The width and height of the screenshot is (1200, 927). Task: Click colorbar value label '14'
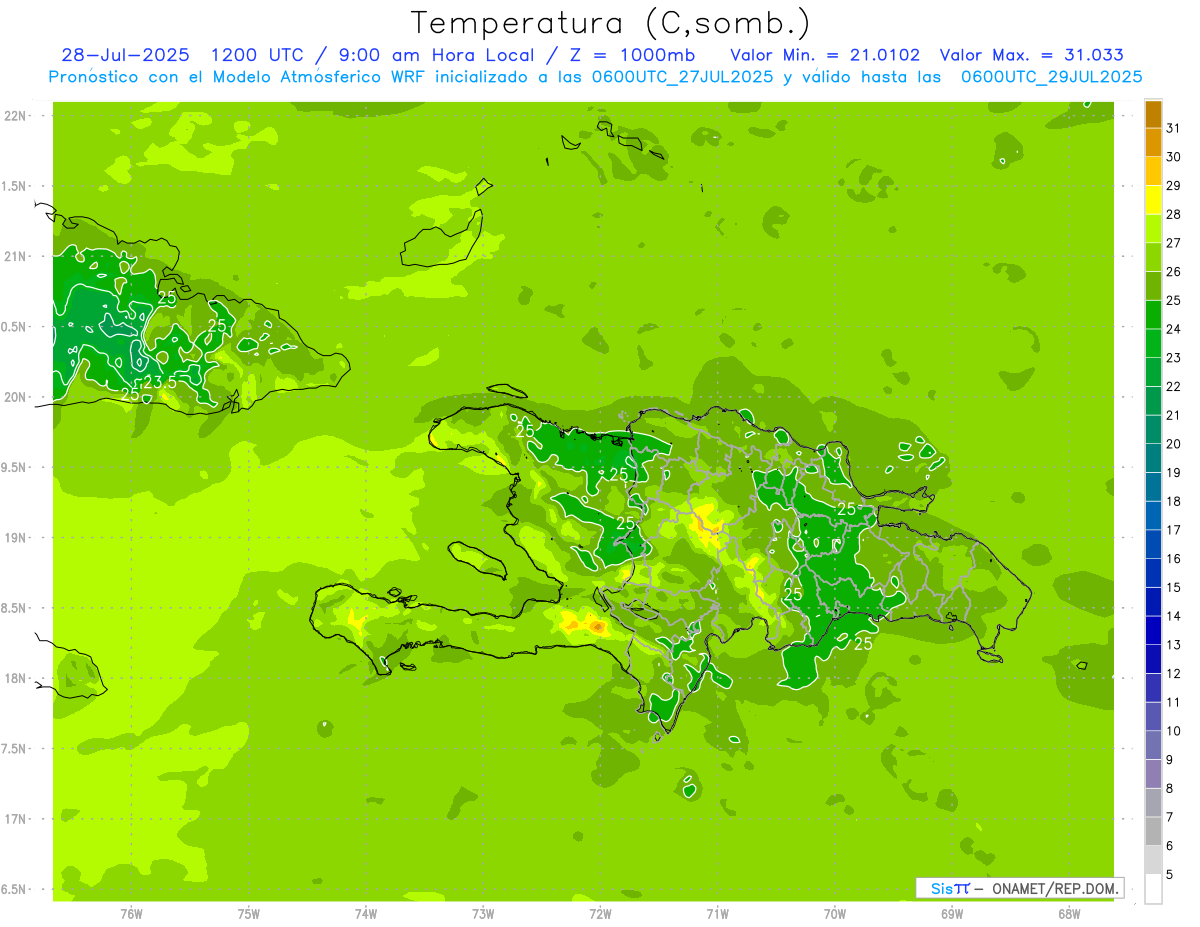pyautogui.click(x=1174, y=616)
